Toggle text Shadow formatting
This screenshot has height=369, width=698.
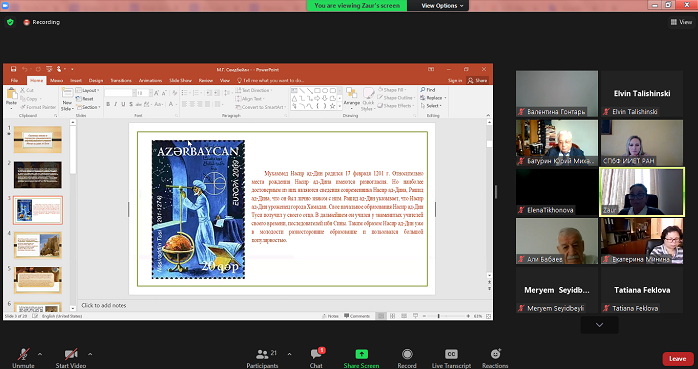131,104
